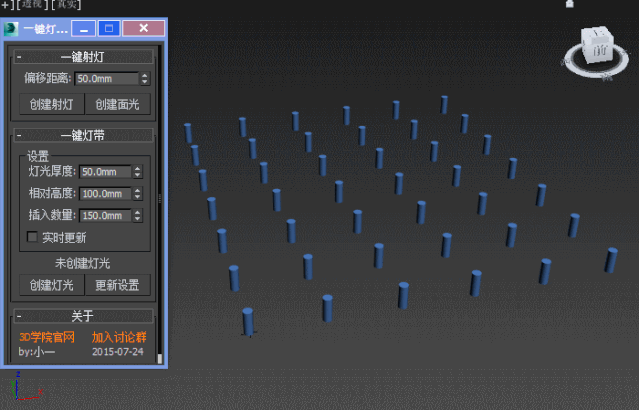Minimize the 一键灯 plugin window

pos(84,29)
